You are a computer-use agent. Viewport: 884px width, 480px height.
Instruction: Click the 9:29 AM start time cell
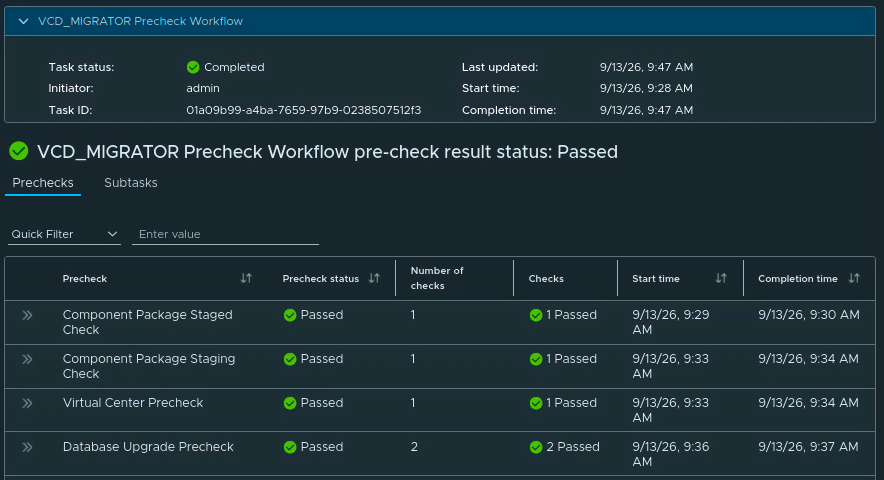coord(670,322)
